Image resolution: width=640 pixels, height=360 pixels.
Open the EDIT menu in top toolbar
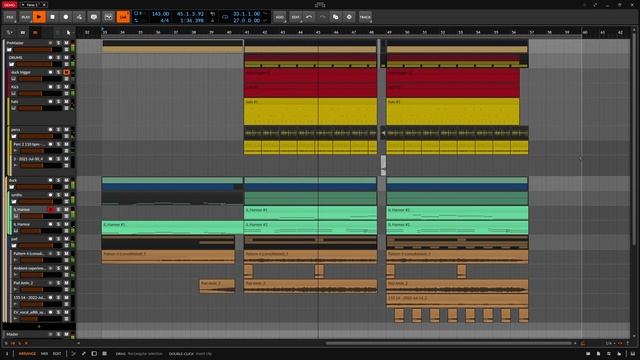295,17
